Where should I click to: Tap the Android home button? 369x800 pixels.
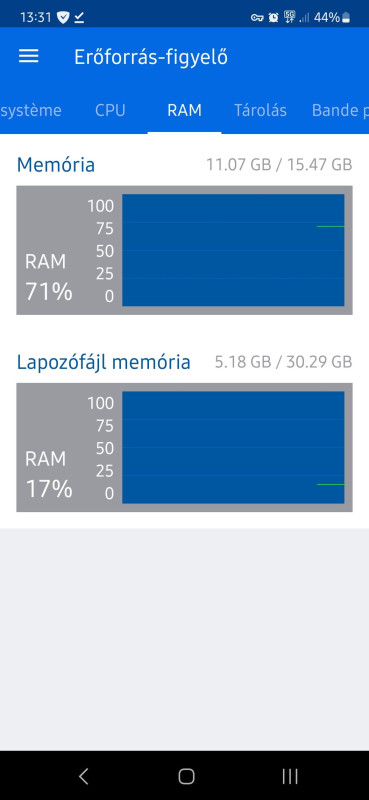pos(186,776)
